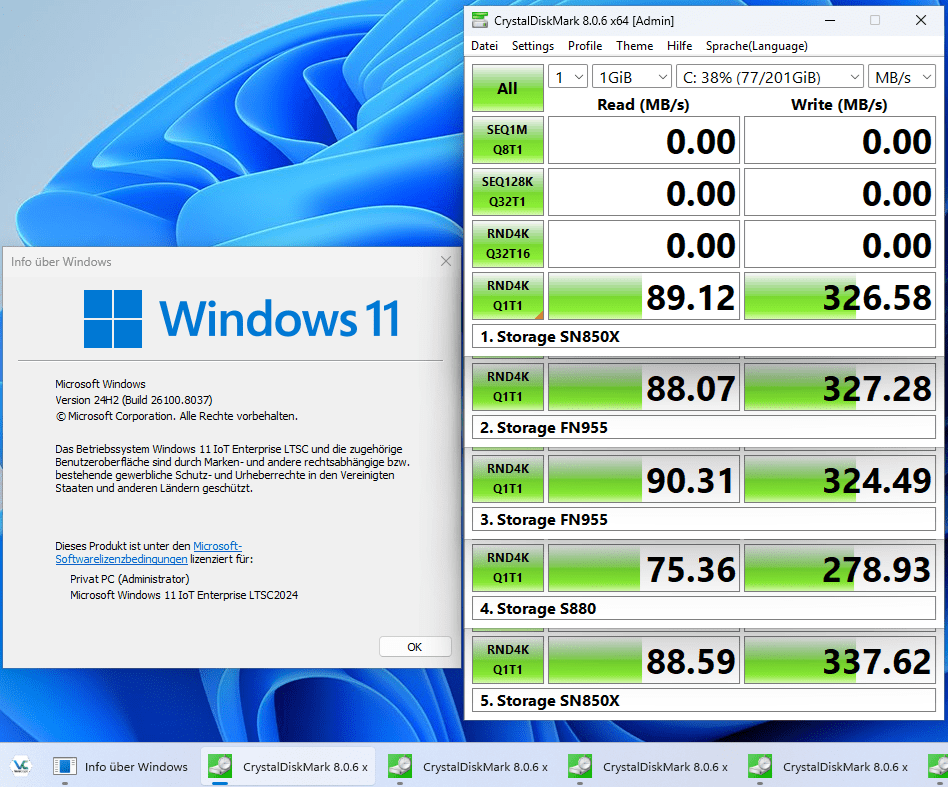Switch to Info über Windows taskbar item
This screenshot has width=948, height=787.
coord(120,766)
